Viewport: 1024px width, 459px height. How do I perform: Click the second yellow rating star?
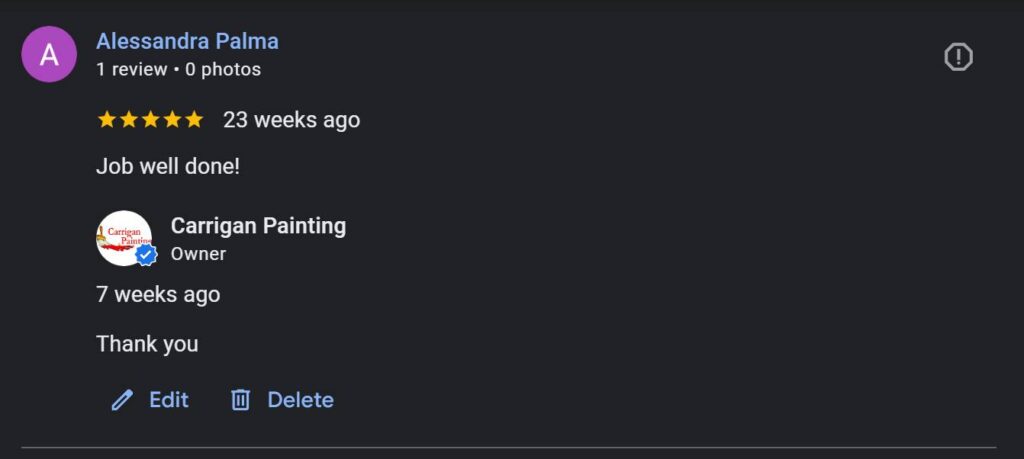[128, 120]
